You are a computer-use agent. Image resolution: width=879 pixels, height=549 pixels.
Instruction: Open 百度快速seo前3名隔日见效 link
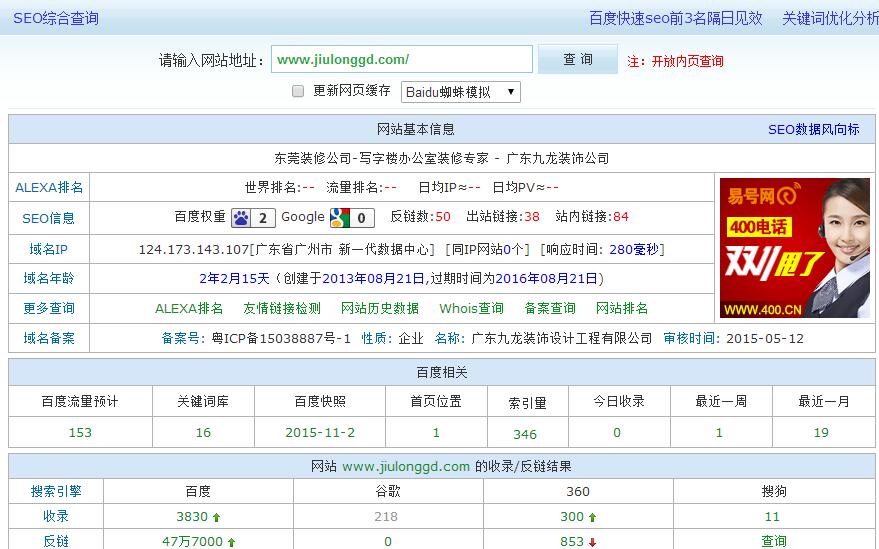coord(675,18)
